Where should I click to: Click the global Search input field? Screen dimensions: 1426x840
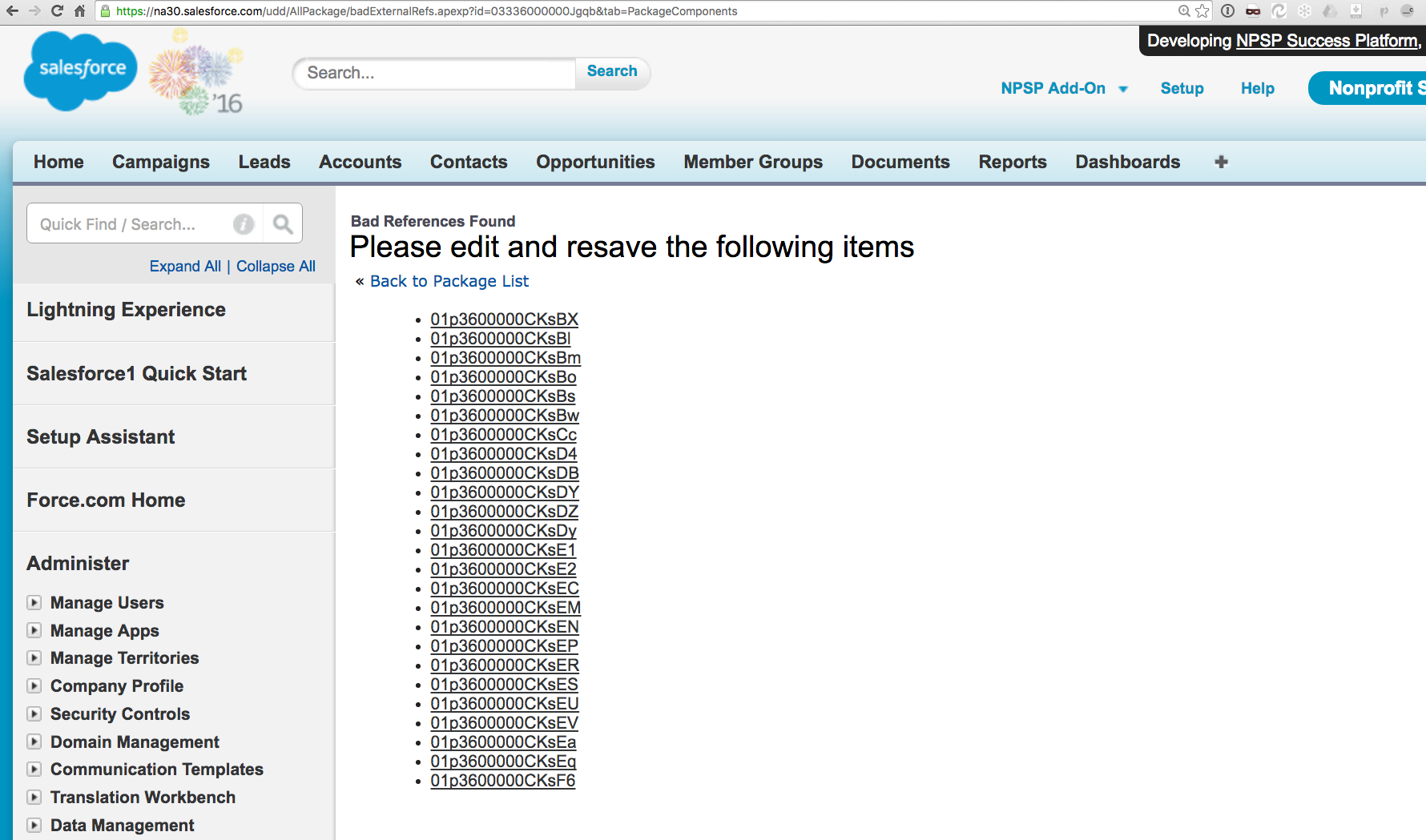click(435, 73)
